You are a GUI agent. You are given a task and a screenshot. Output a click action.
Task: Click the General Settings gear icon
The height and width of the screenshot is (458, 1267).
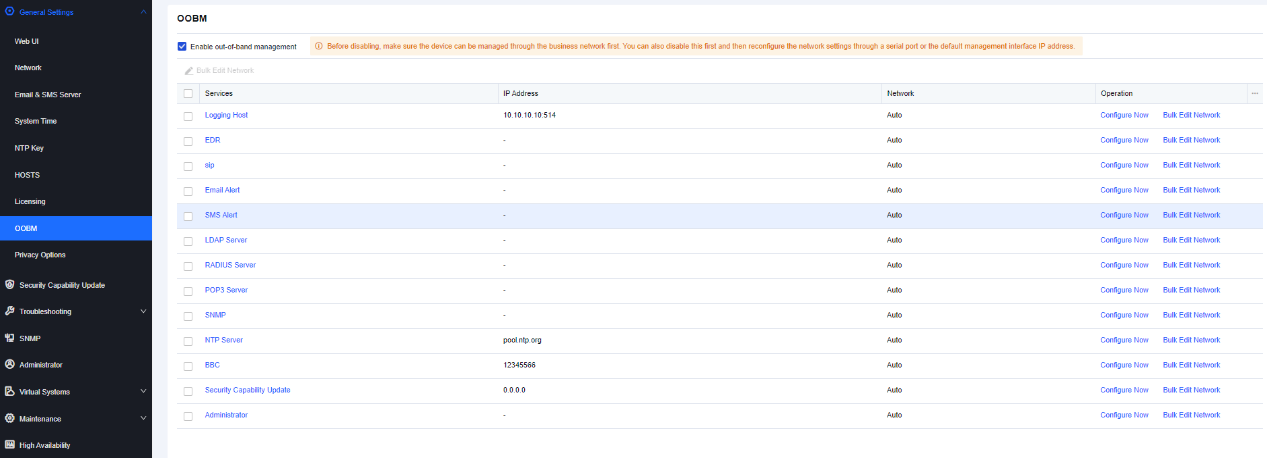10,12
